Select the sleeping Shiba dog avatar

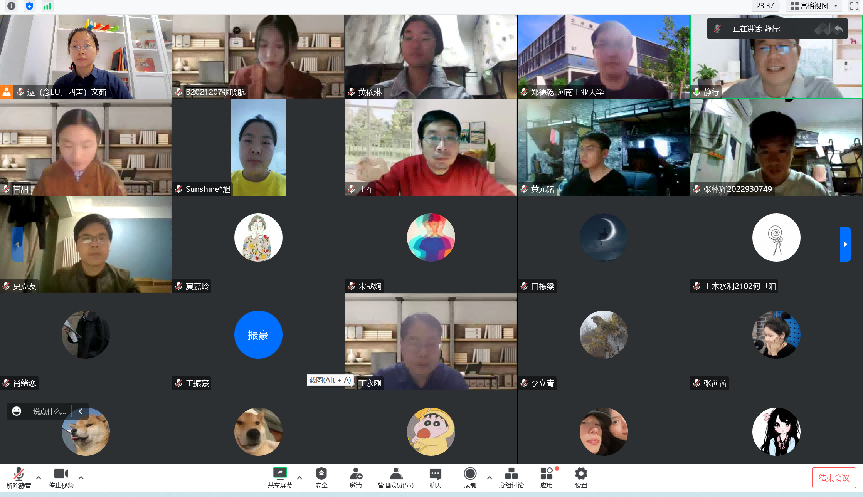pos(85,432)
